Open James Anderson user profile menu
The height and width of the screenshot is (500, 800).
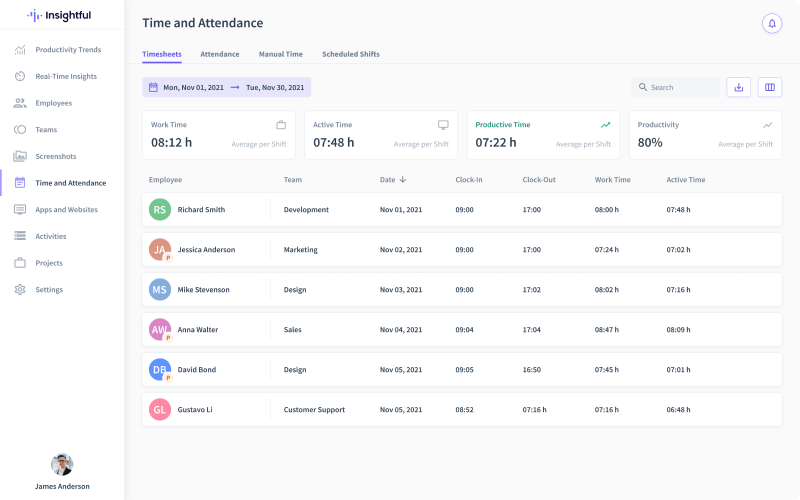[x=62, y=471]
